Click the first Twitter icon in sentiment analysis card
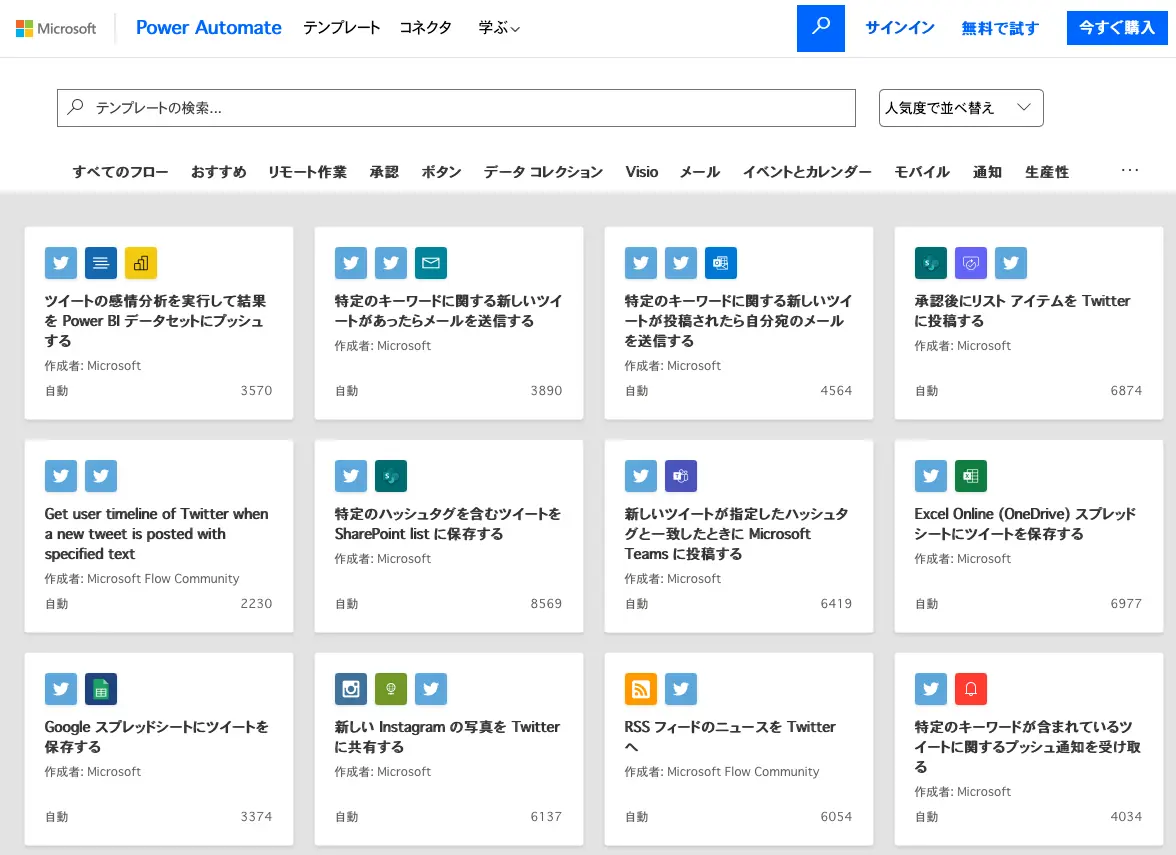 tap(61, 263)
